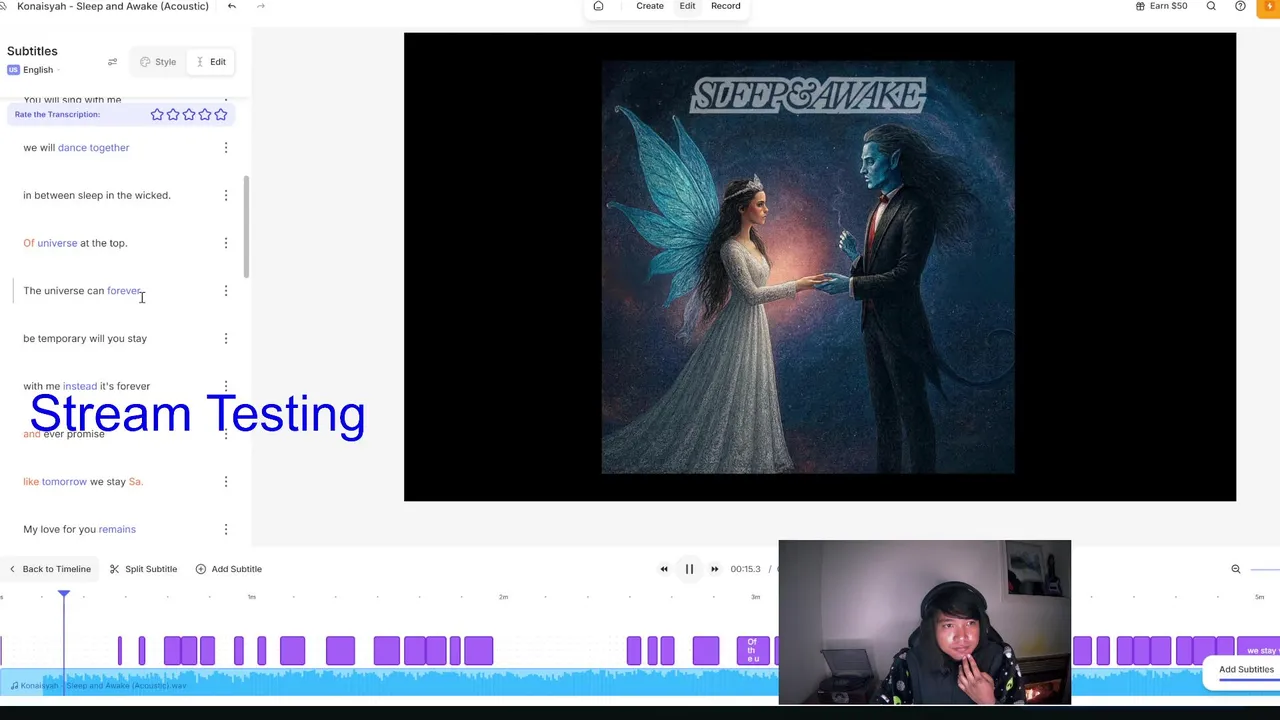Select subtitle text 'we will dance together'
1280x720 pixels.
(x=76, y=148)
